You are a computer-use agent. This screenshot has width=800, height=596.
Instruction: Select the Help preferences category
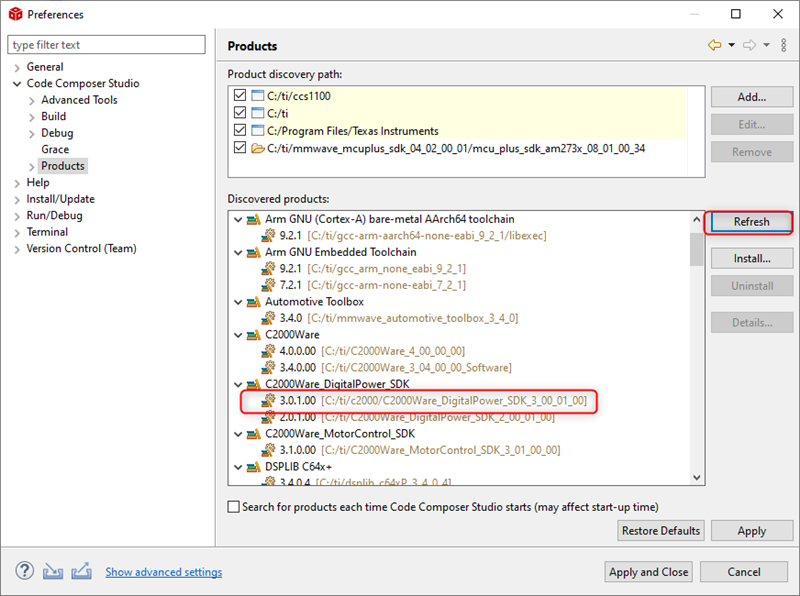pos(38,182)
